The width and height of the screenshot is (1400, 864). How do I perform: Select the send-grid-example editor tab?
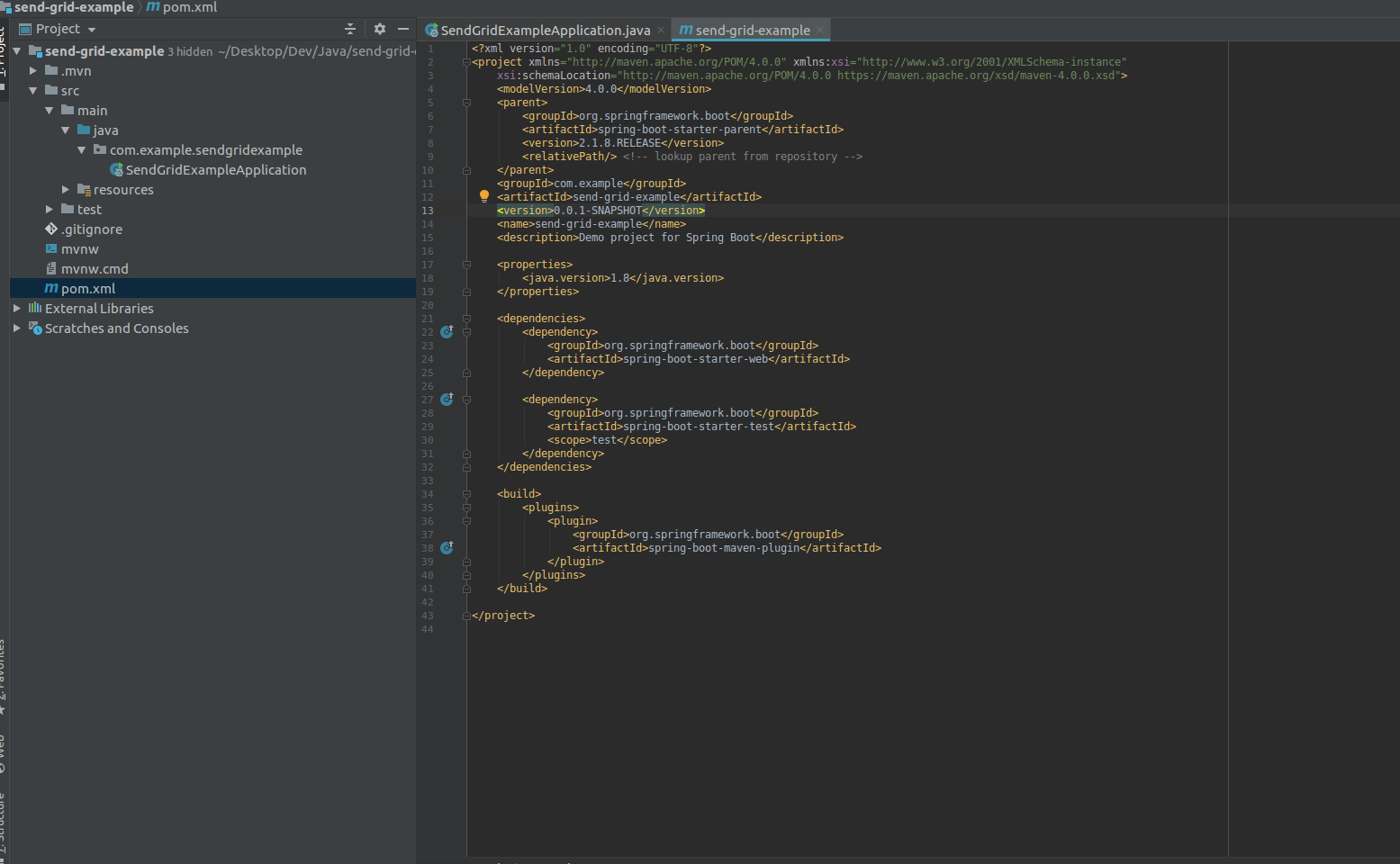point(752,30)
